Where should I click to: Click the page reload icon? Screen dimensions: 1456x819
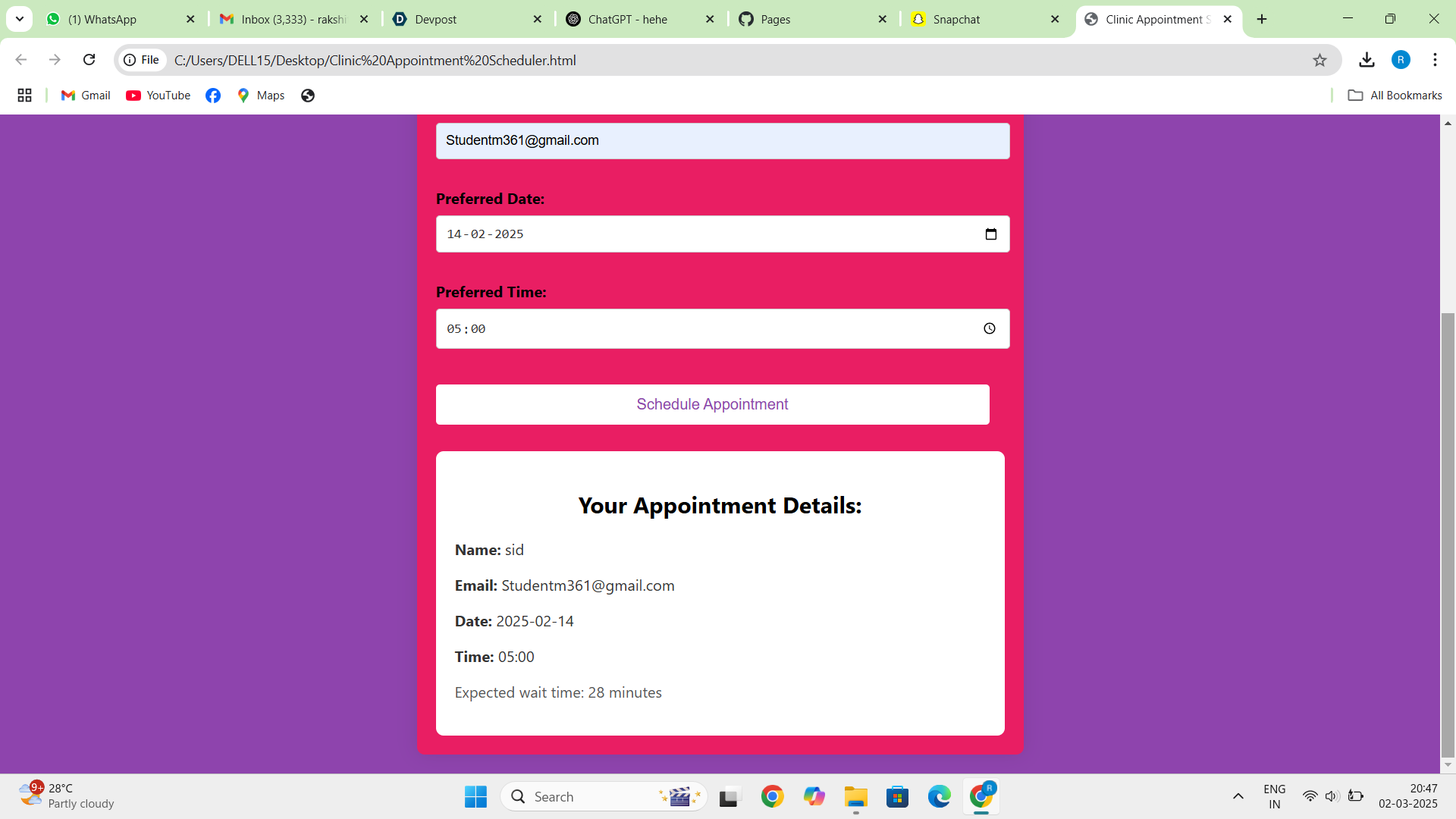click(89, 59)
